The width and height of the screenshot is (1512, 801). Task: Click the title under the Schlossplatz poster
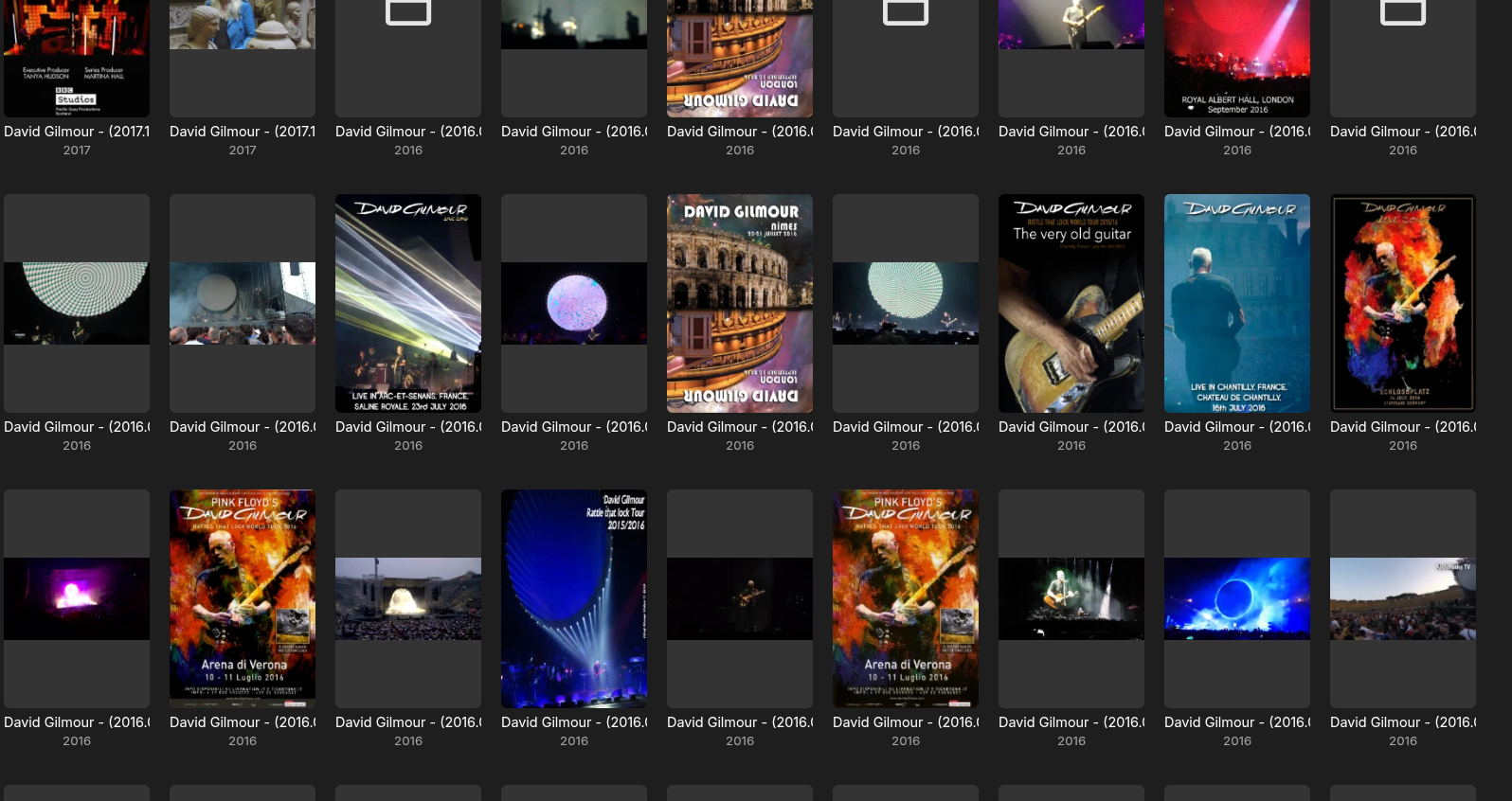point(1403,427)
